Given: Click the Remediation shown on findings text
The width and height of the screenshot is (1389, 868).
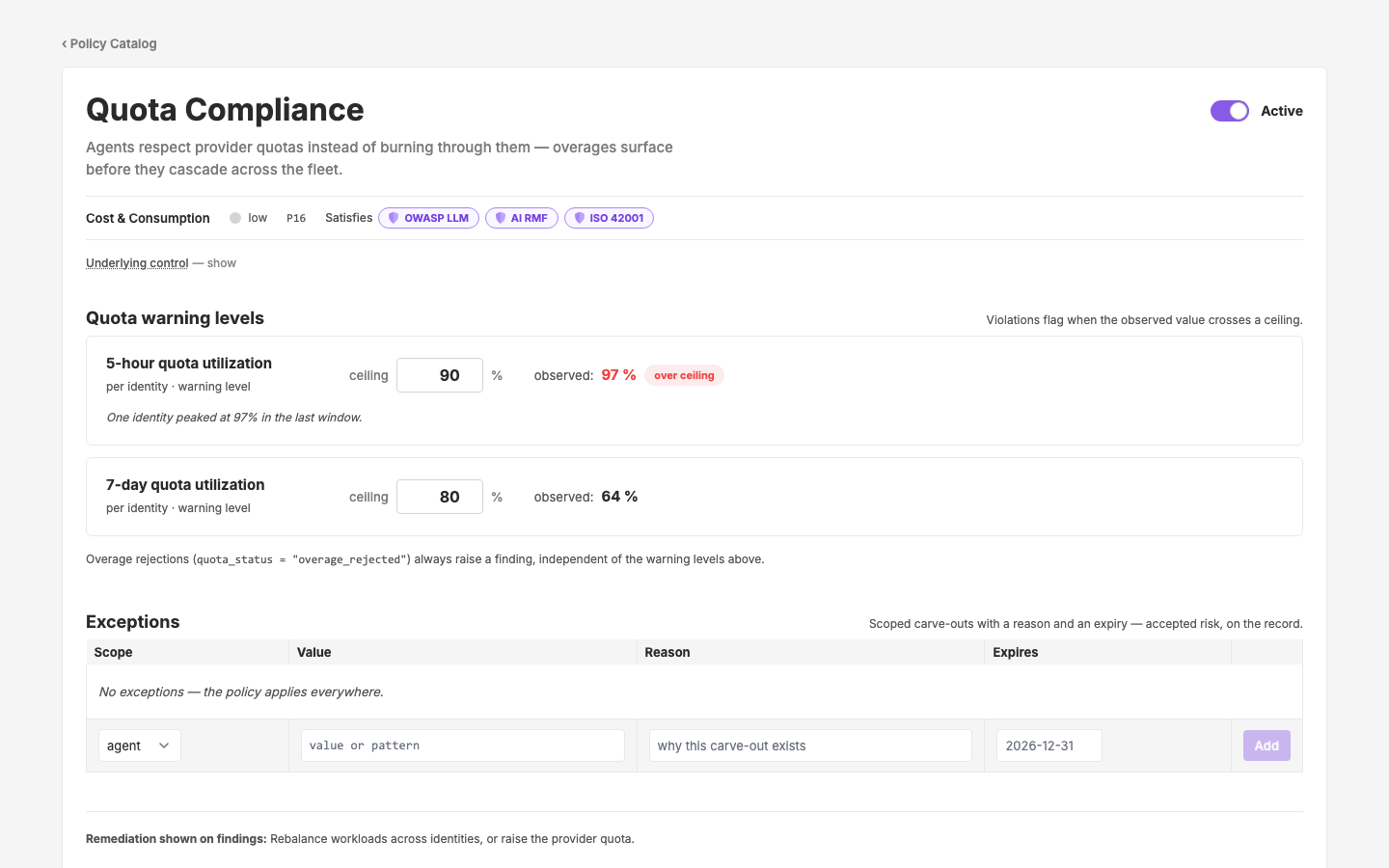Looking at the screenshot, I should tap(360, 839).
